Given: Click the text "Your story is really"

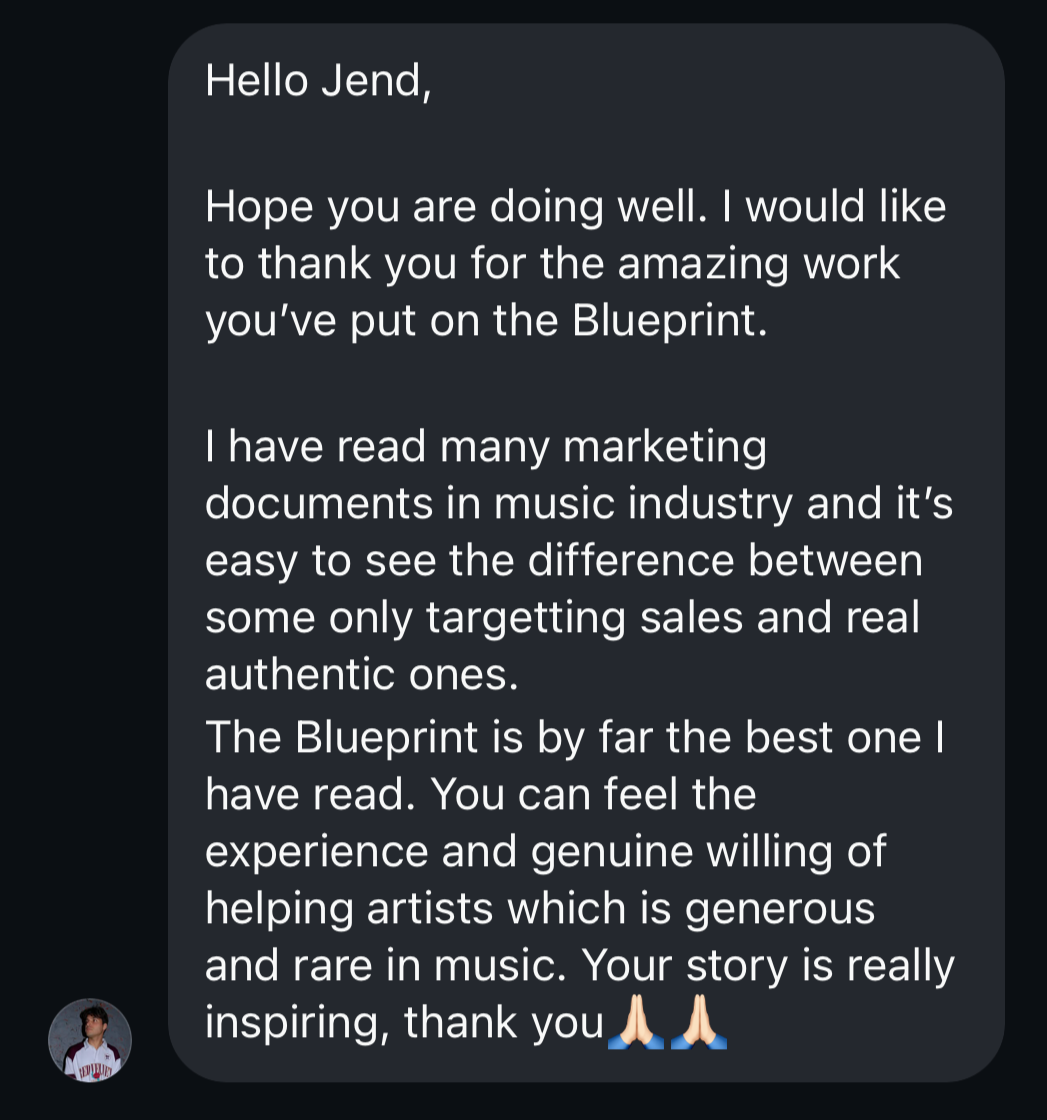Looking at the screenshot, I should click(x=769, y=966).
